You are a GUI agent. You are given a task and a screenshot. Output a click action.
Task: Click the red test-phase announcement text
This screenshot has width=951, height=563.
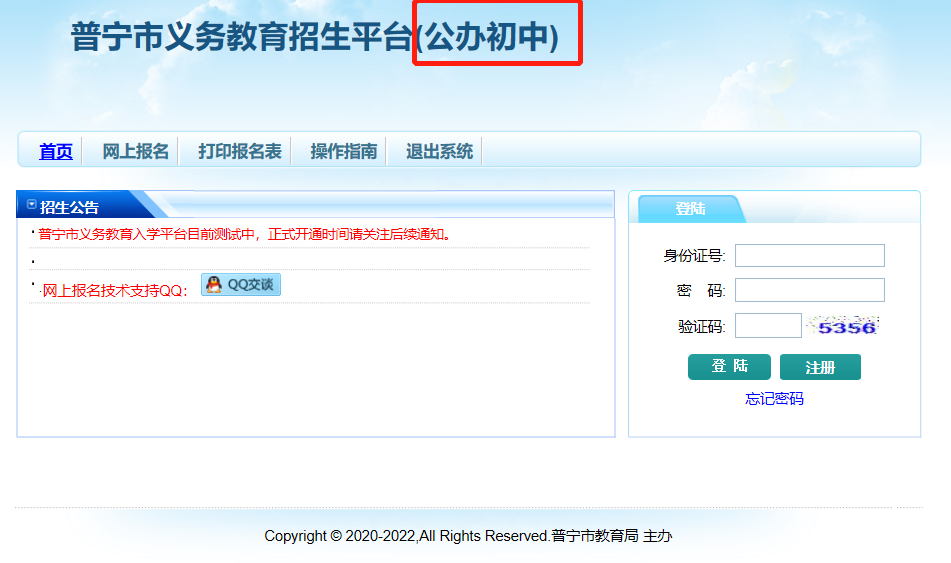point(244,234)
